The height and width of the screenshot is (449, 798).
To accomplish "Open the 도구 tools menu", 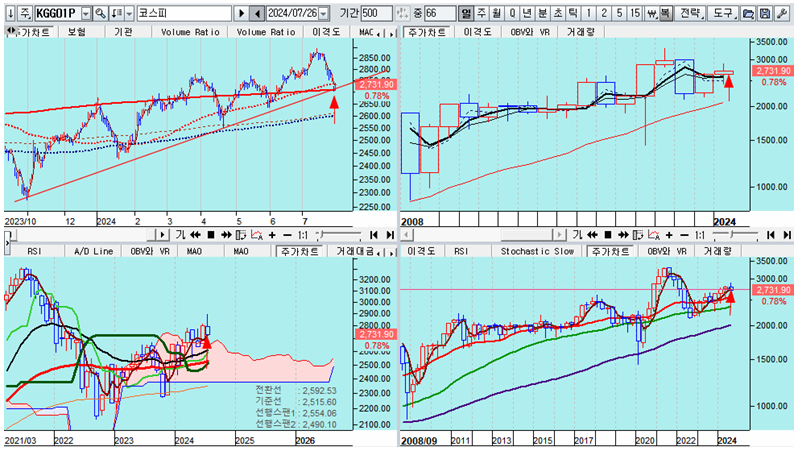I will (x=722, y=13).
